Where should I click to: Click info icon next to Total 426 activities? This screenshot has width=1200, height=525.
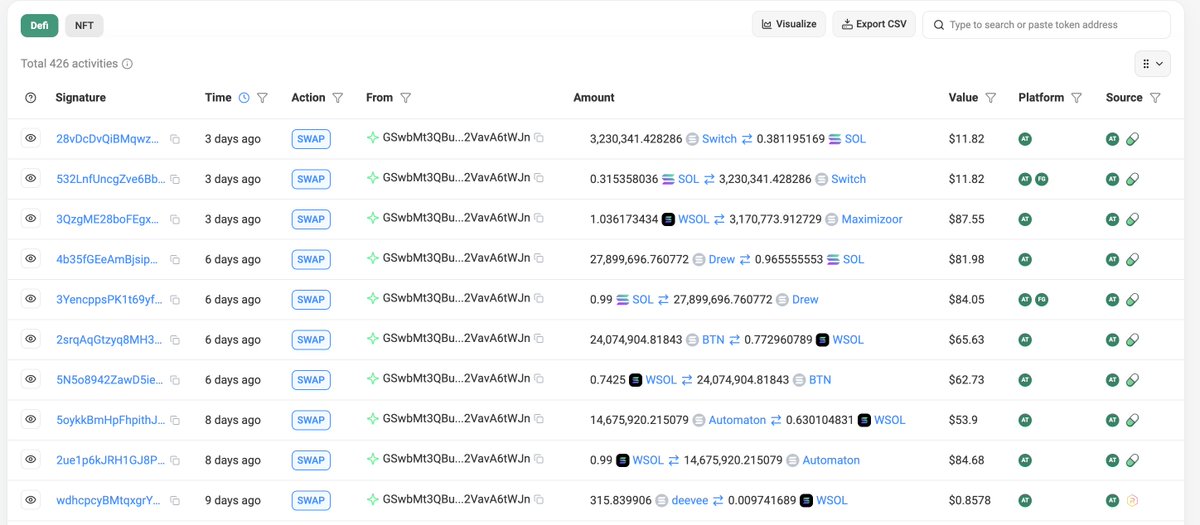click(x=127, y=64)
